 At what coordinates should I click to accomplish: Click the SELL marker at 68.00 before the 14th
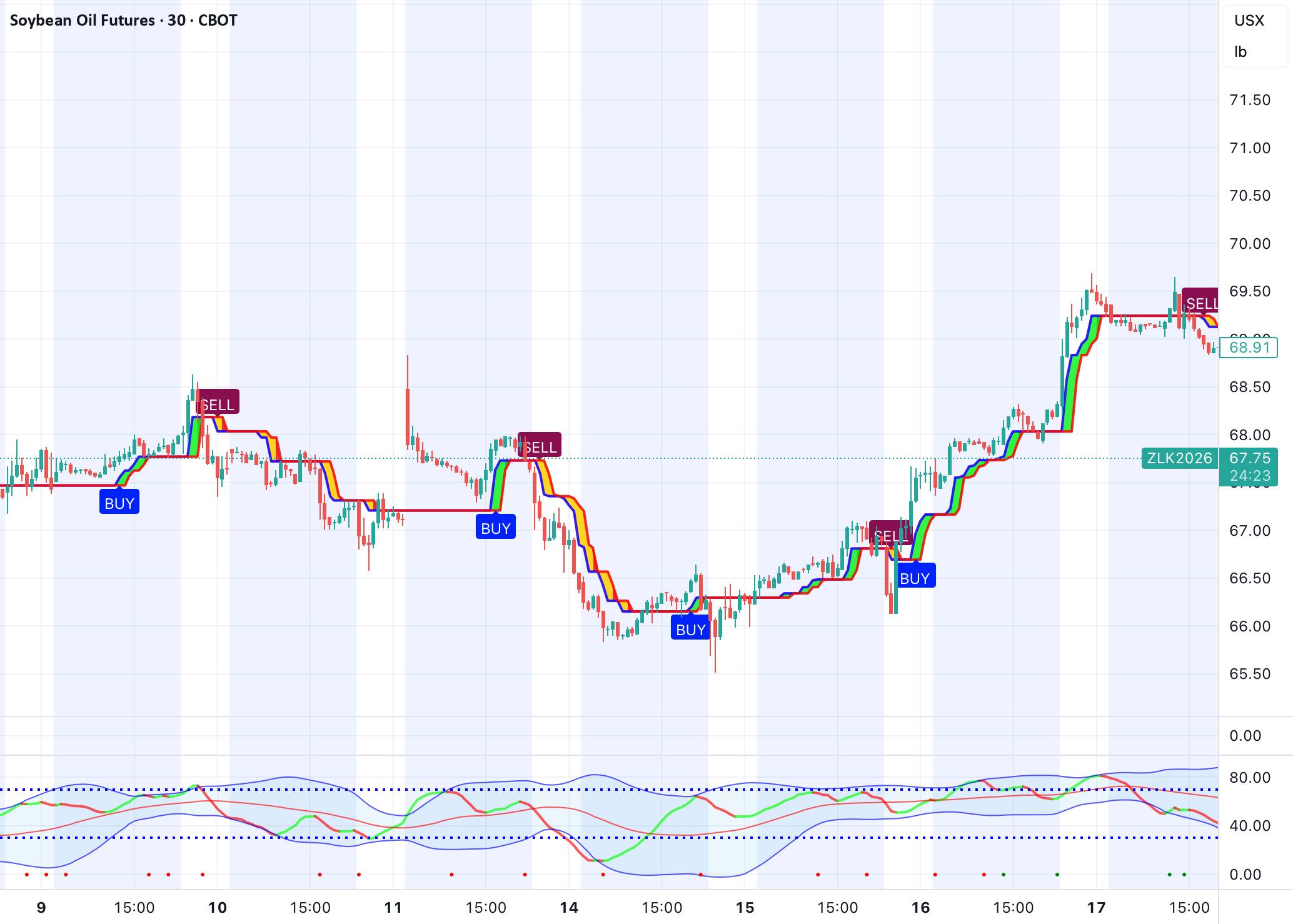click(540, 446)
